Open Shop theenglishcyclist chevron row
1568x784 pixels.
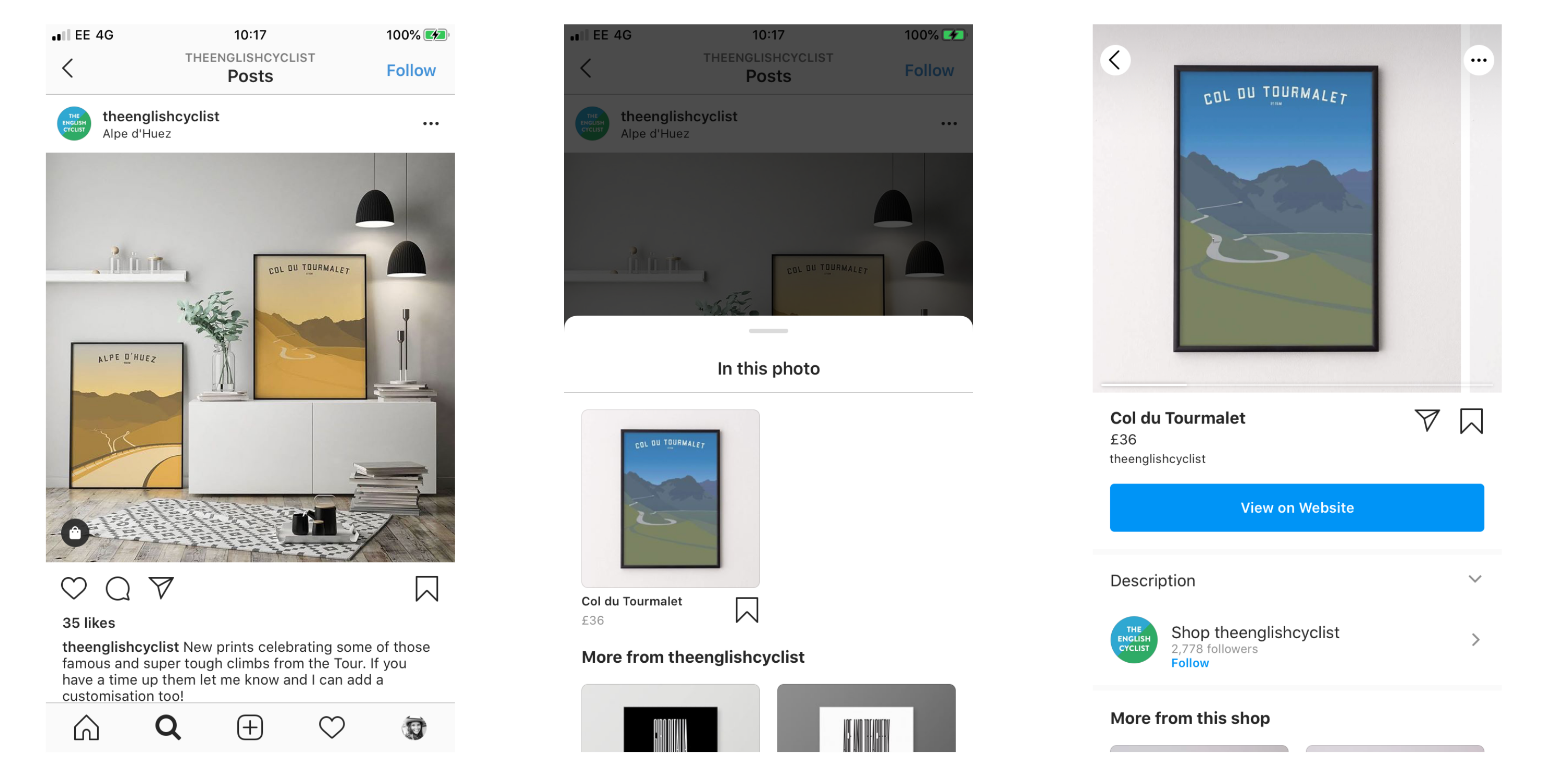point(1297,640)
